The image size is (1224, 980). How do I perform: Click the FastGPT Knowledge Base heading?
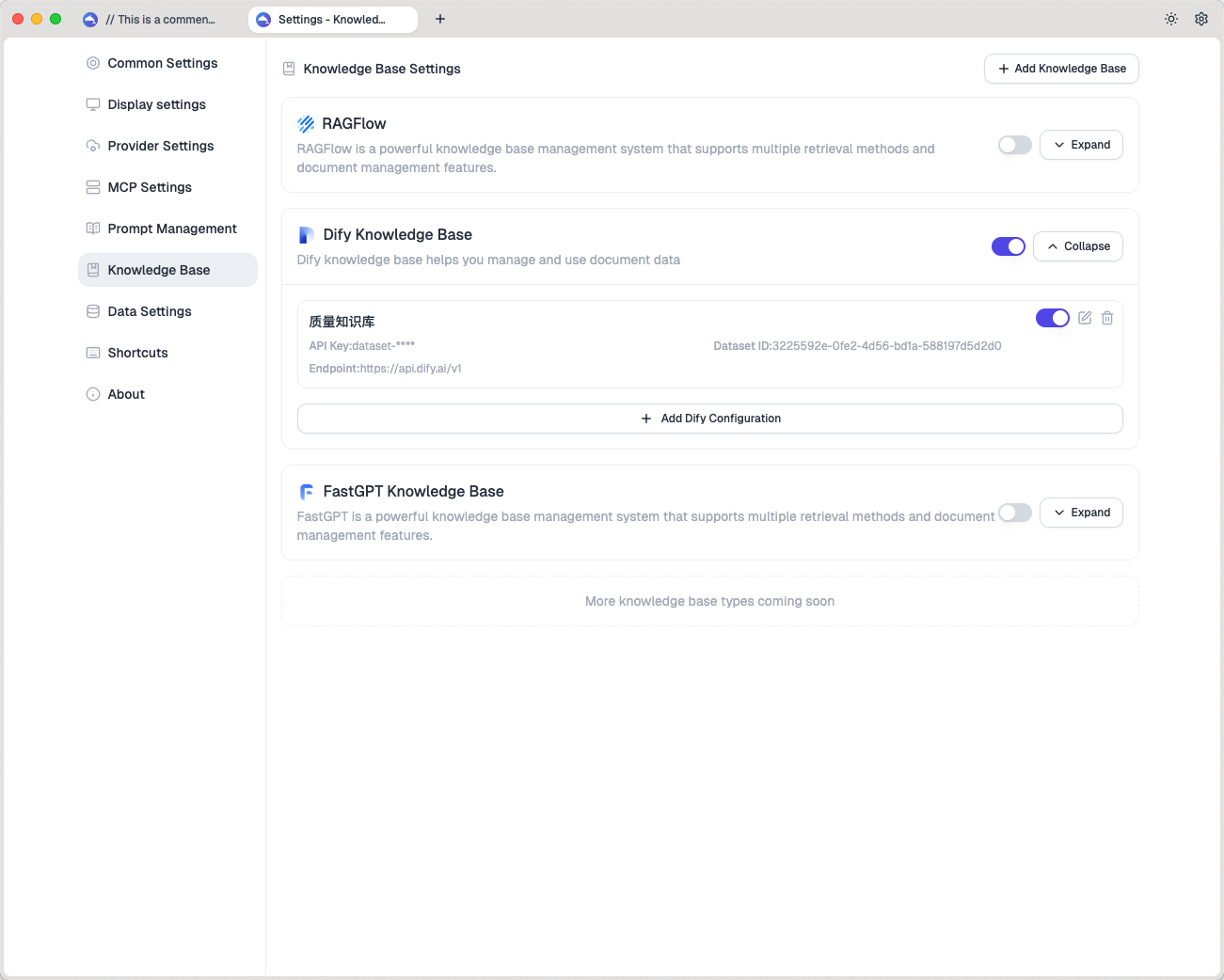413,492
